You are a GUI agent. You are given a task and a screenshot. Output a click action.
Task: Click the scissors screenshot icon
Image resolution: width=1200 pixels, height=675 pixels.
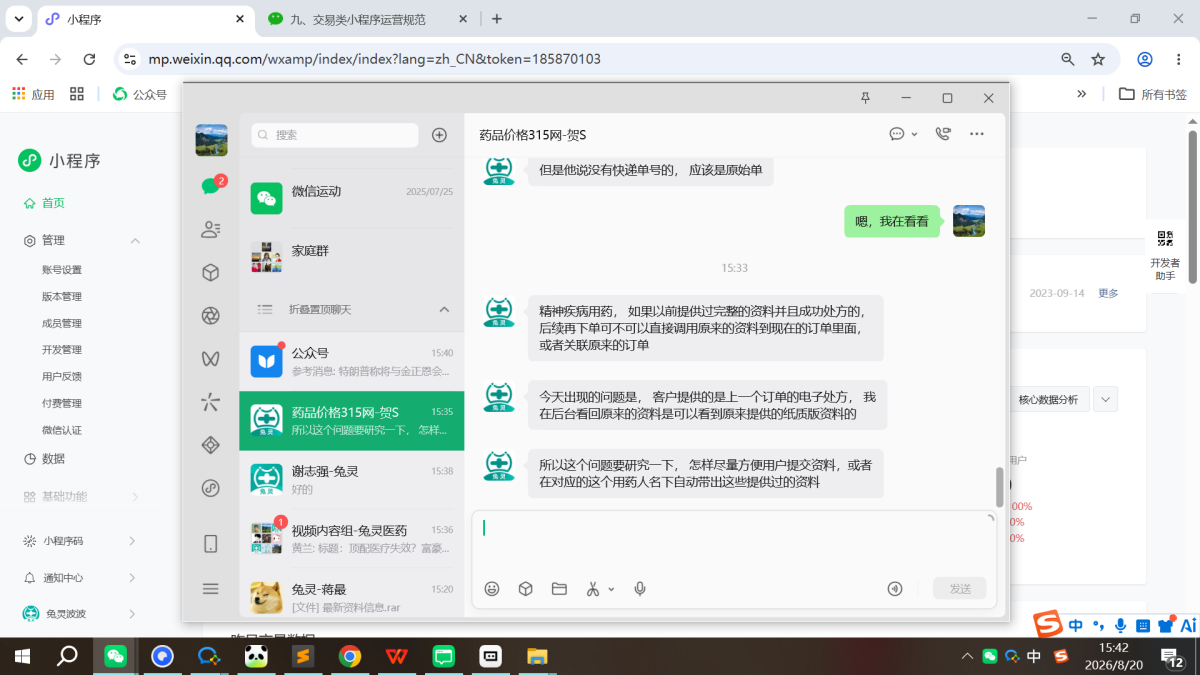point(593,589)
